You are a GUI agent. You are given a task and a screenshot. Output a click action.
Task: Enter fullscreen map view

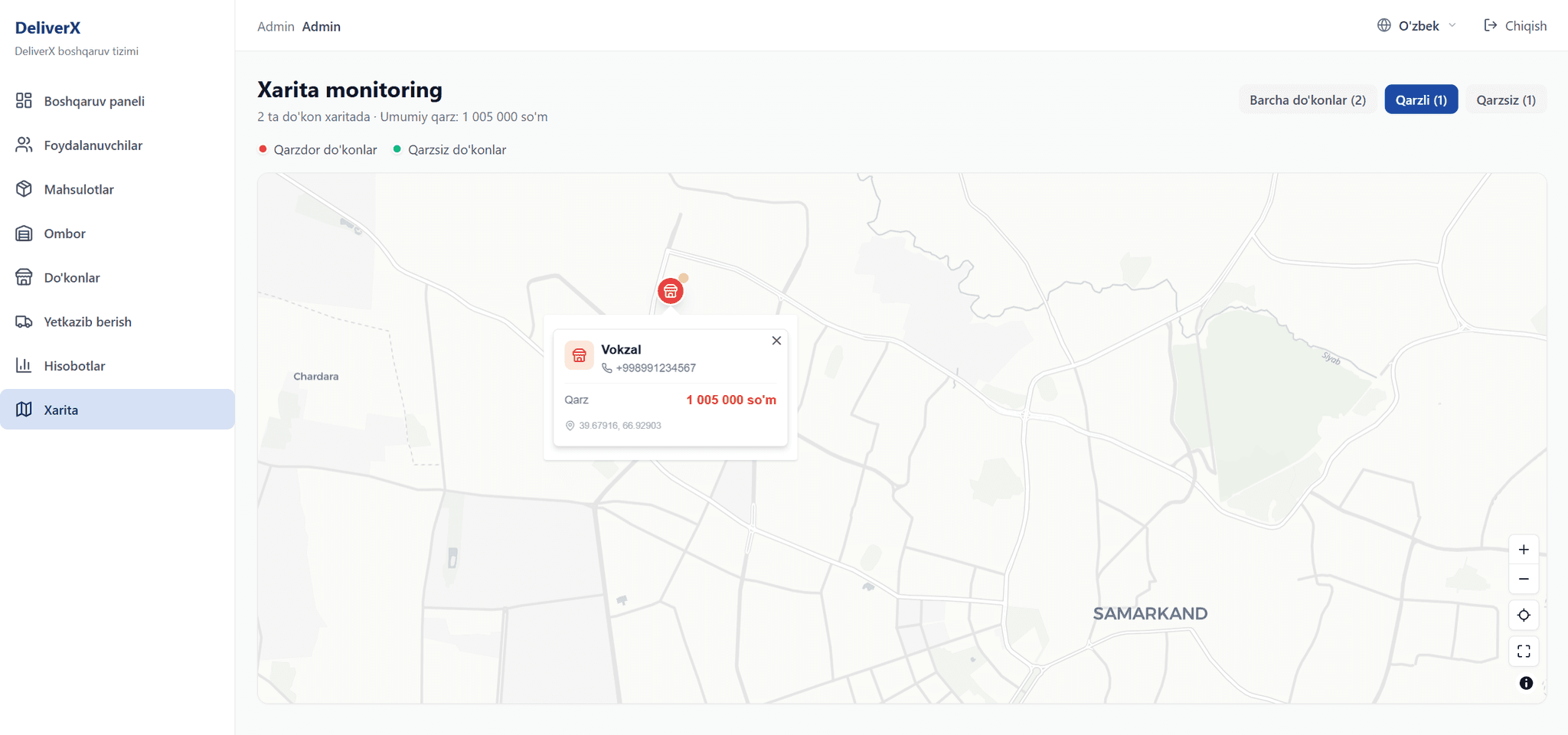point(1524,652)
